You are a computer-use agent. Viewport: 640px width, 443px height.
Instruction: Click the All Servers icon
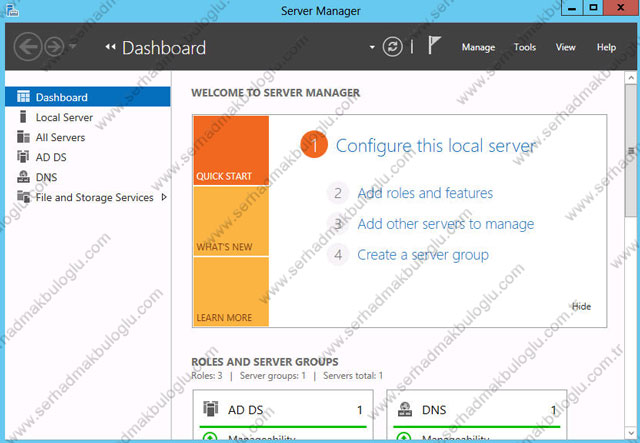(23, 137)
